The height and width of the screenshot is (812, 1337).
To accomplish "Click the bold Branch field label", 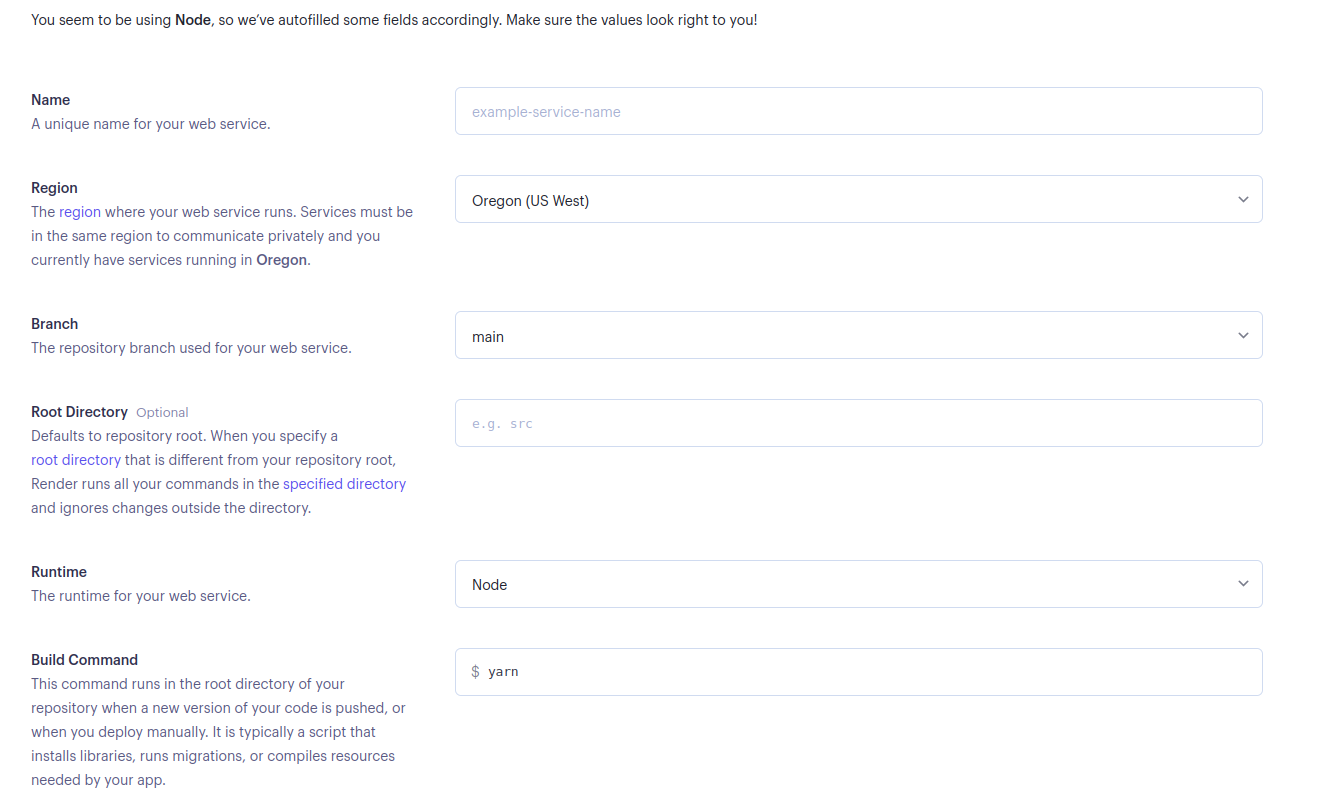I will (54, 324).
